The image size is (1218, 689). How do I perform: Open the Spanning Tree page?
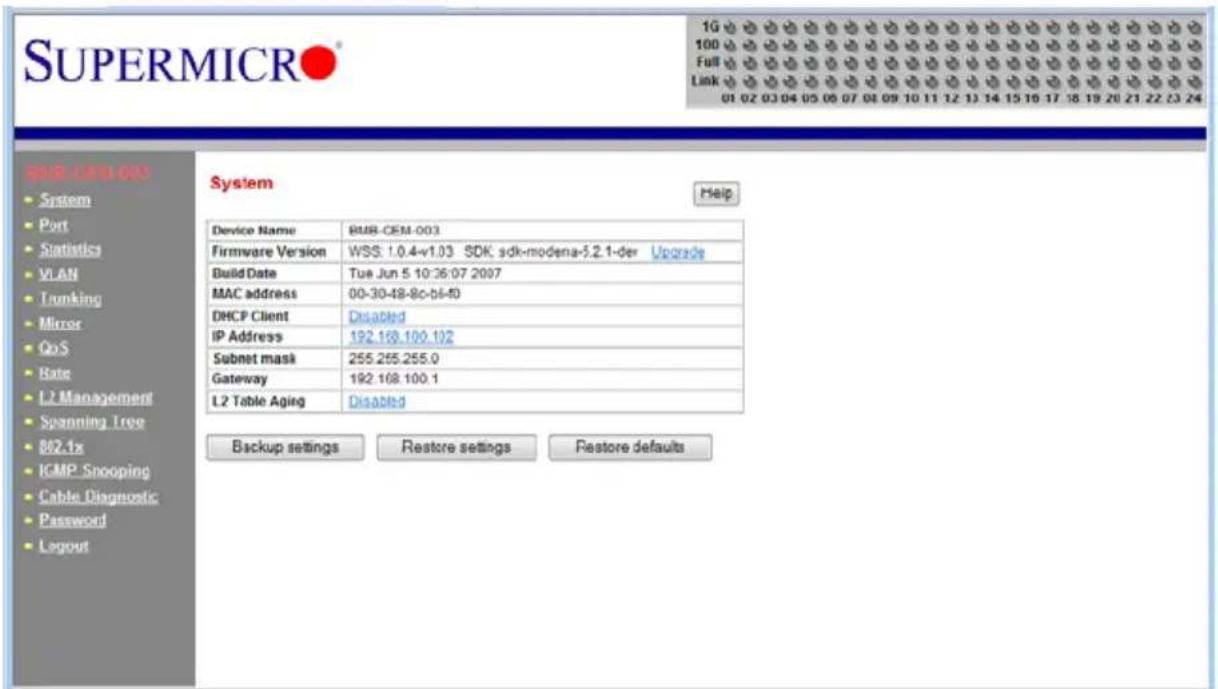92,421
